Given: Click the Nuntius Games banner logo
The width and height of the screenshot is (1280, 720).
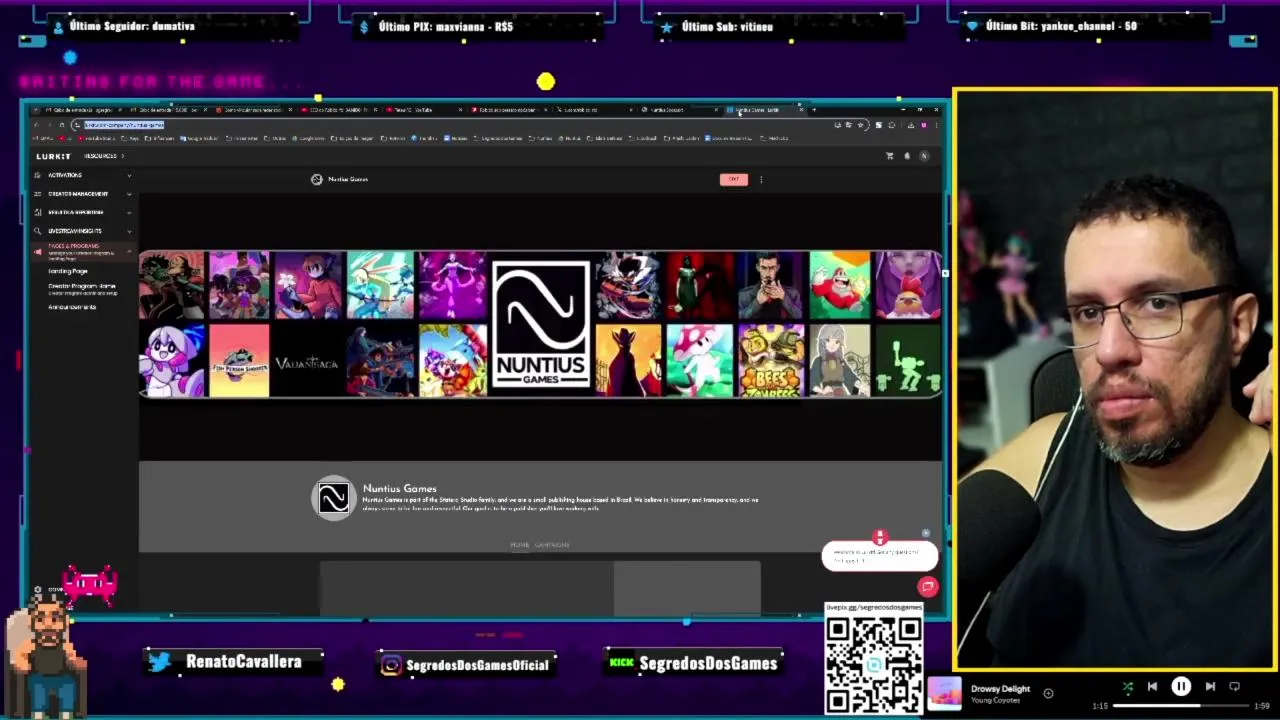Looking at the screenshot, I should coord(540,324).
